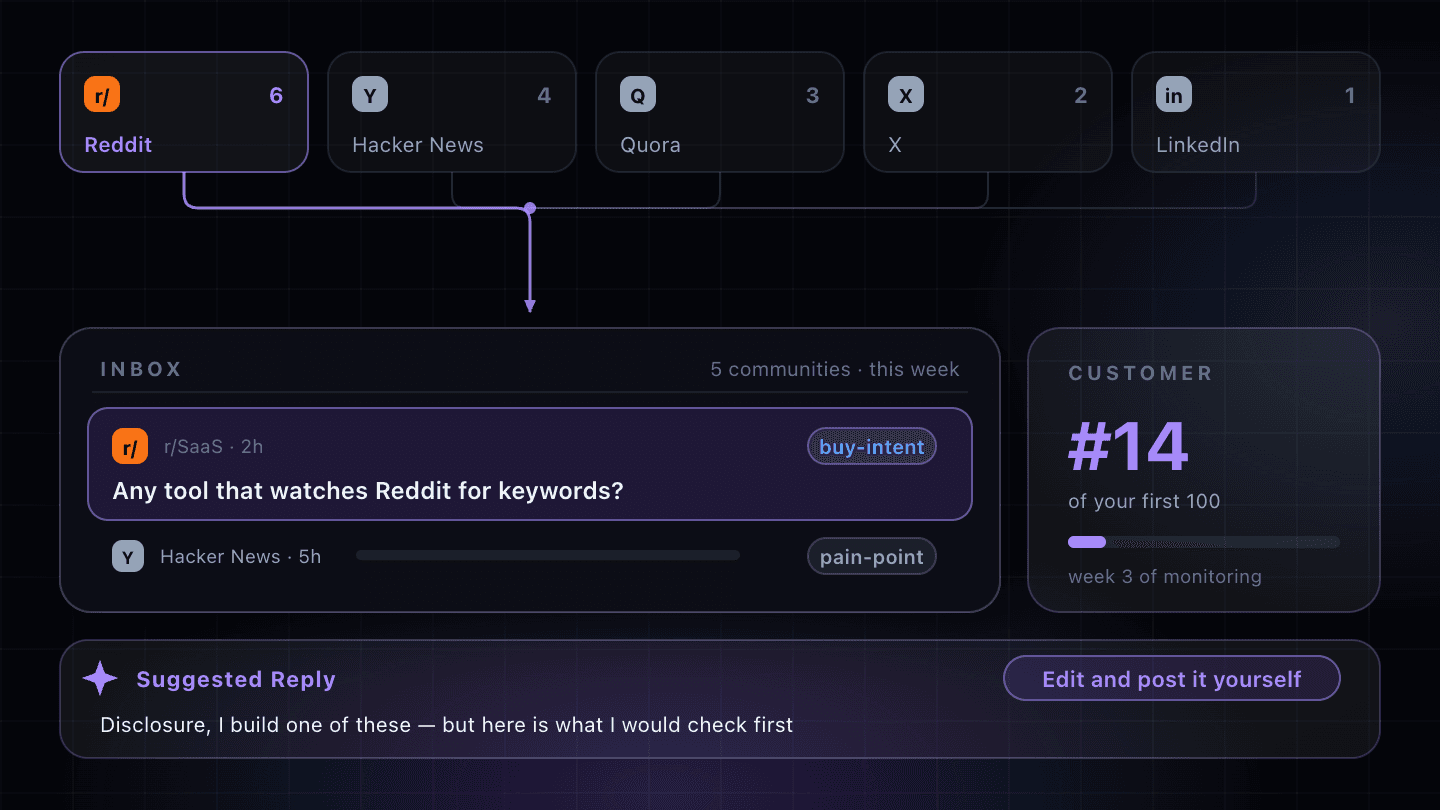1440x810 pixels.
Task: Click 'week 3 of monitoring' text
Action: (1165, 576)
